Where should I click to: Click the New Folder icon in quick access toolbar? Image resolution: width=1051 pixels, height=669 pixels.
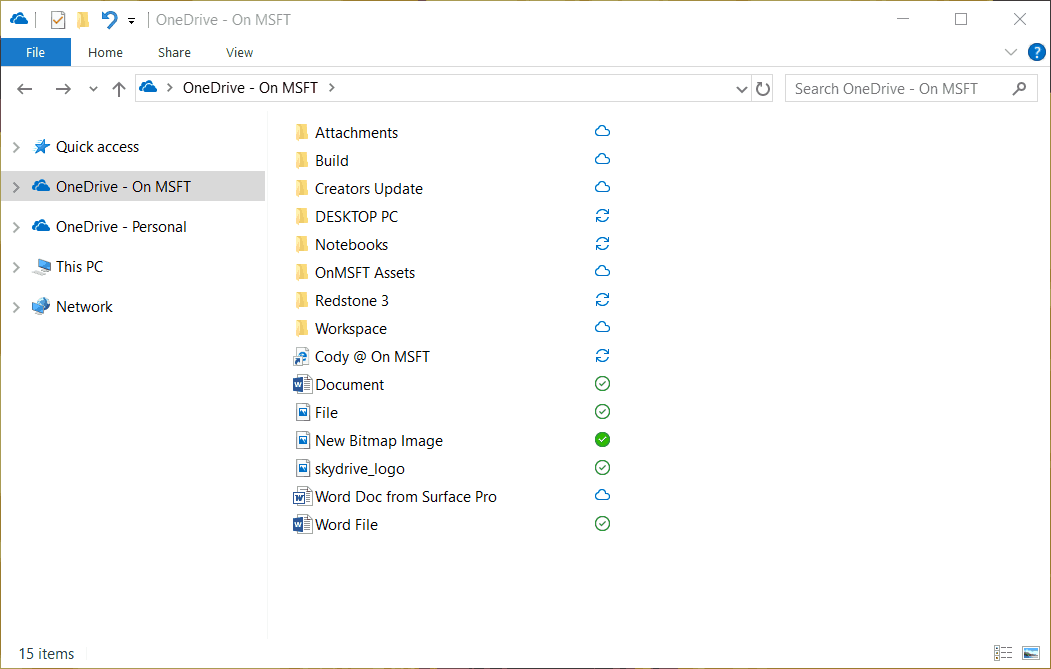tap(83, 20)
